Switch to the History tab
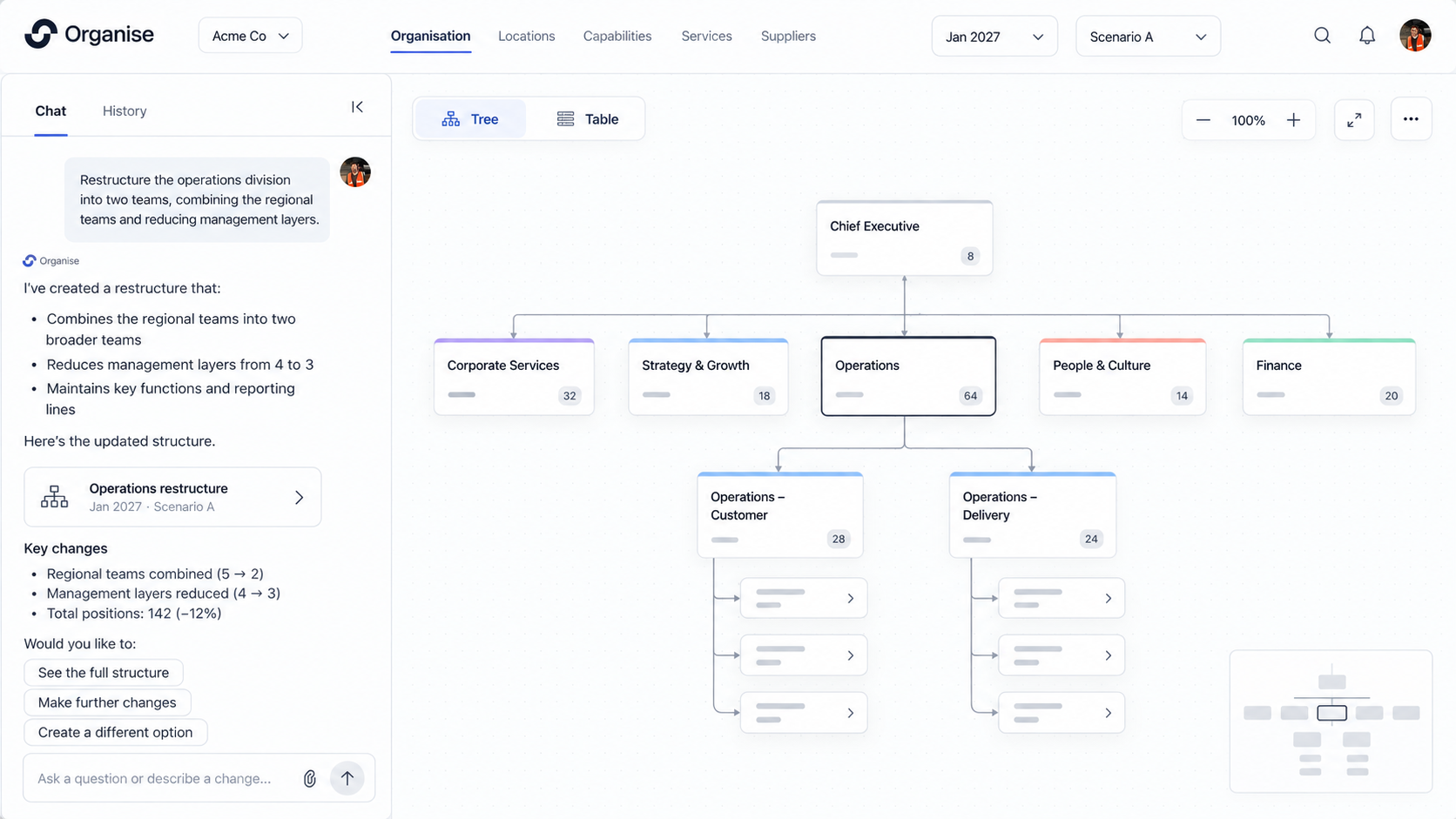This screenshot has width=1456, height=819. (x=125, y=111)
